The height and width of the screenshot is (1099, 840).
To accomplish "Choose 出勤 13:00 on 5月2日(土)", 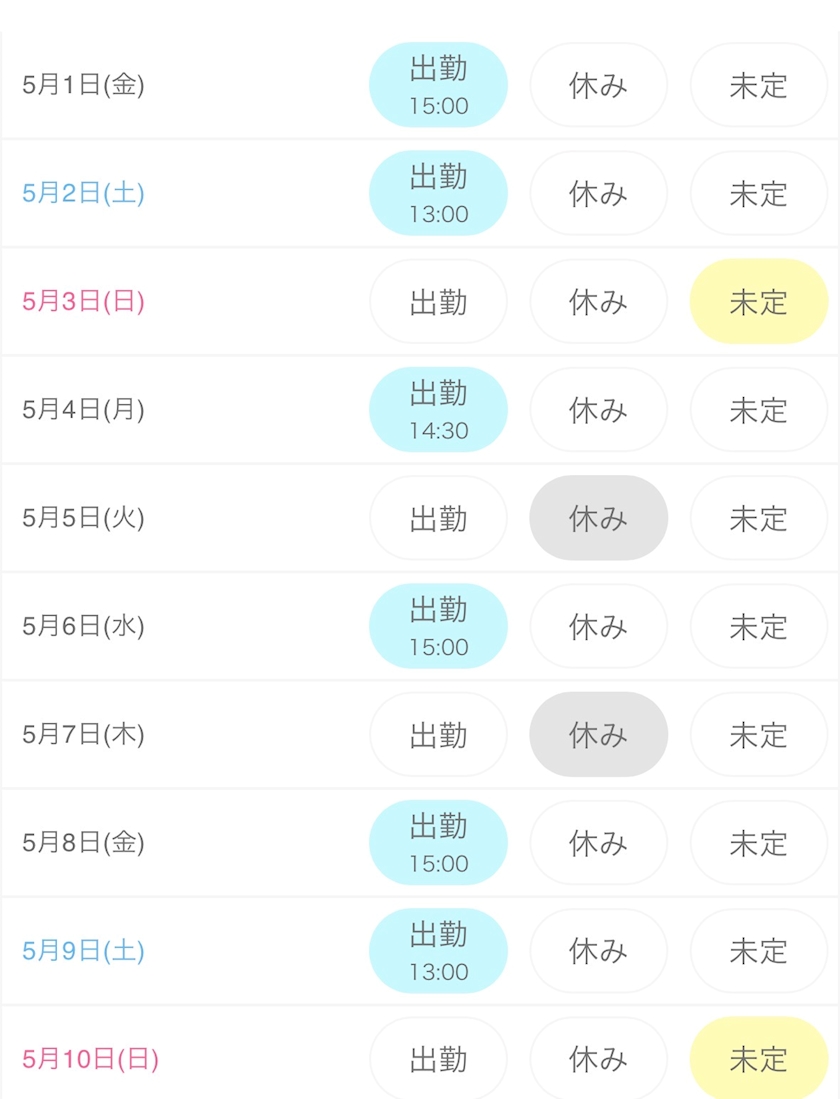I will point(438,193).
